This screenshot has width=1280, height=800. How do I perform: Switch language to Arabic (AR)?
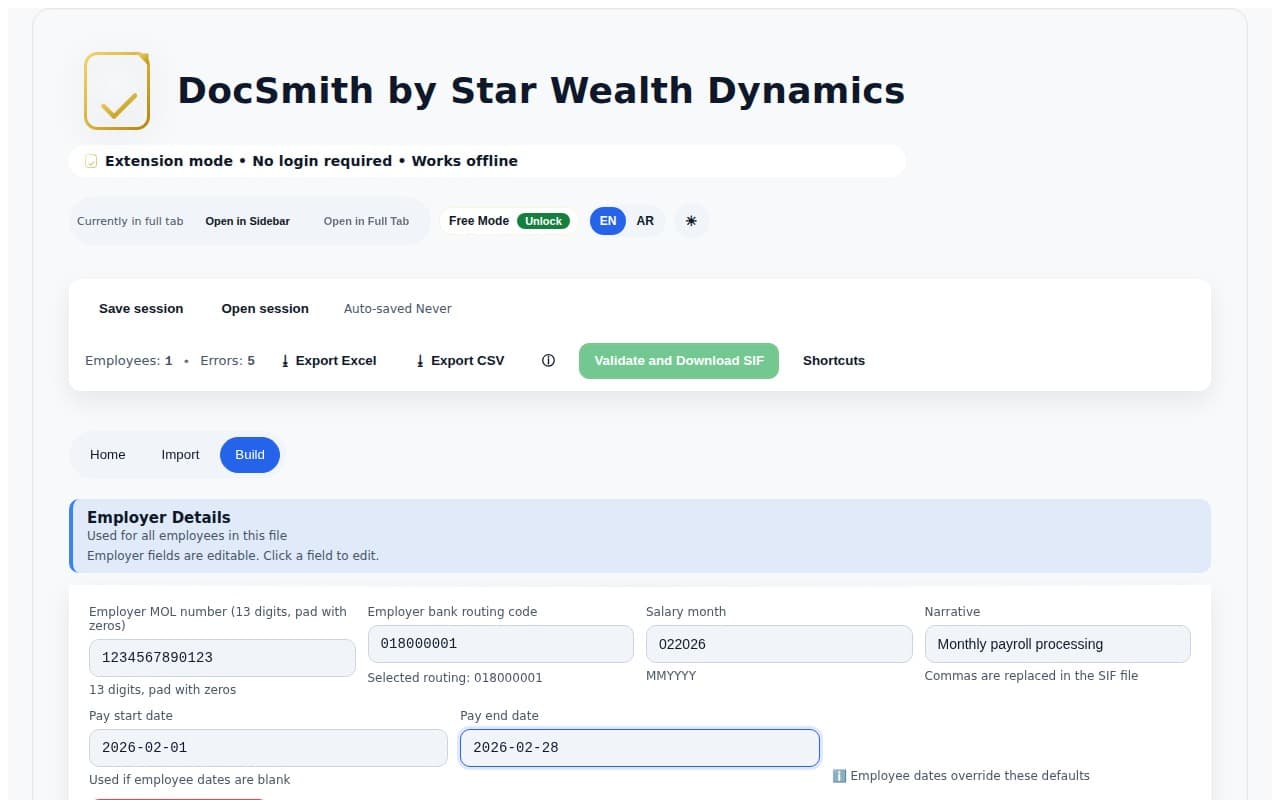[x=645, y=221]
